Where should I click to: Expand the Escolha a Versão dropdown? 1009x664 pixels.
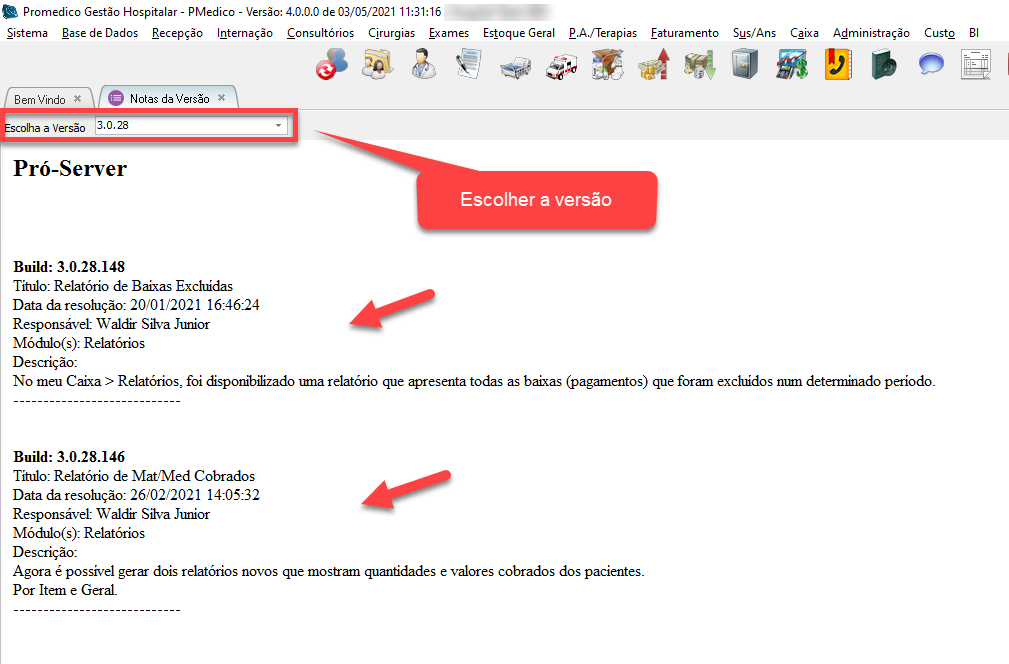(278, 126)
